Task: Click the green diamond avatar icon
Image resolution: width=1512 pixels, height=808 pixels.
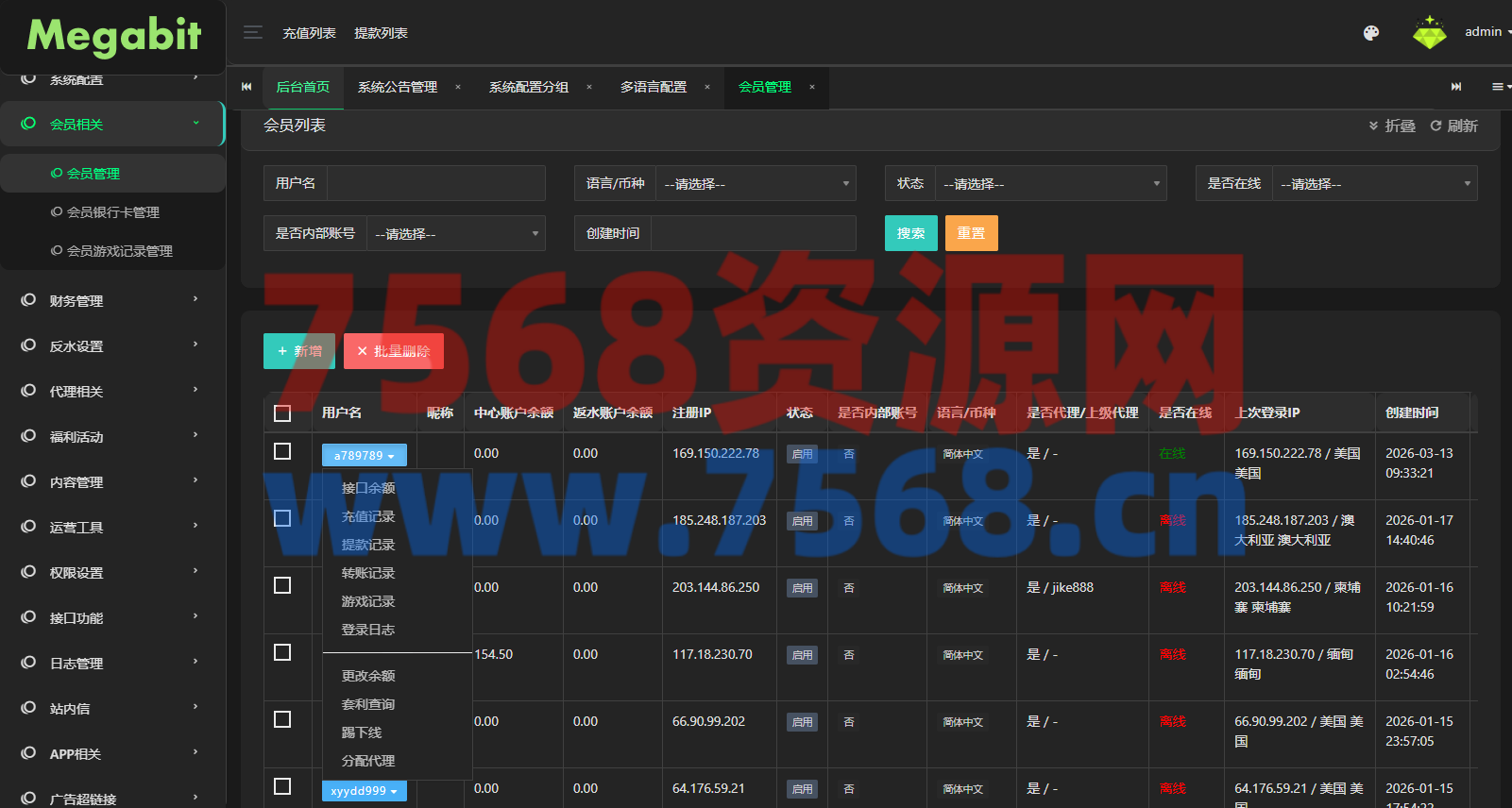Action: coord(1429,33)
